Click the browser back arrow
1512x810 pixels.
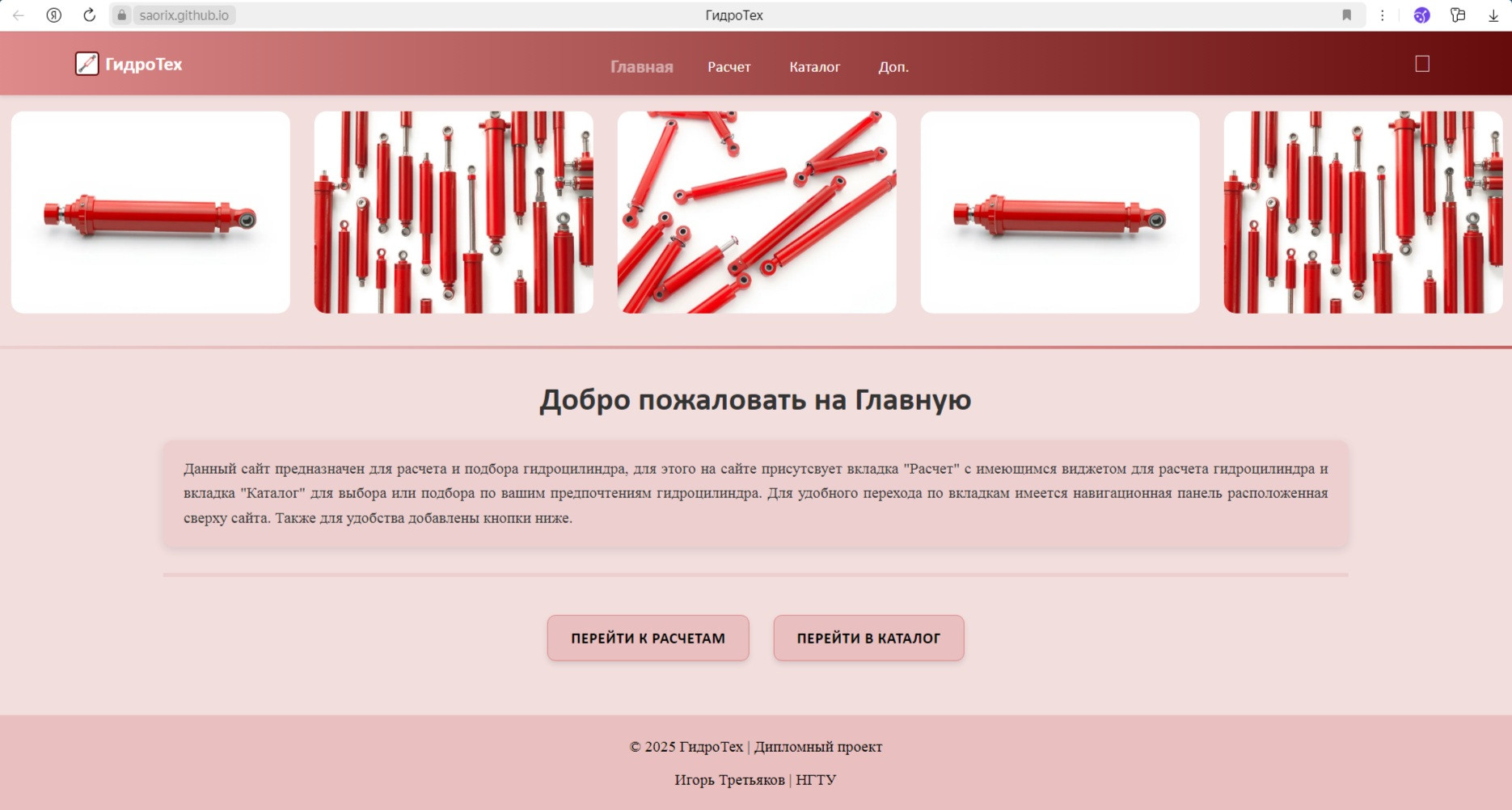19,15
